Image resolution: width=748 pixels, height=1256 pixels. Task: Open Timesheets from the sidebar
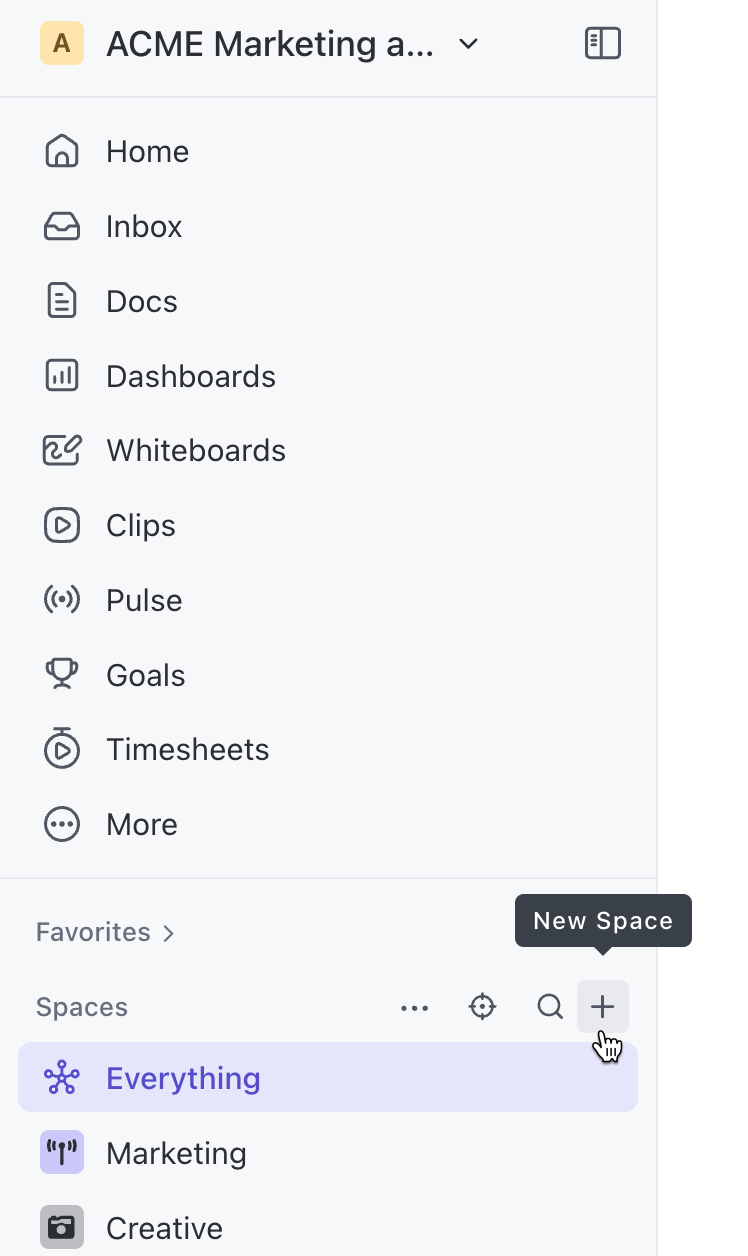pyautogui.click(x=188, y=749)
